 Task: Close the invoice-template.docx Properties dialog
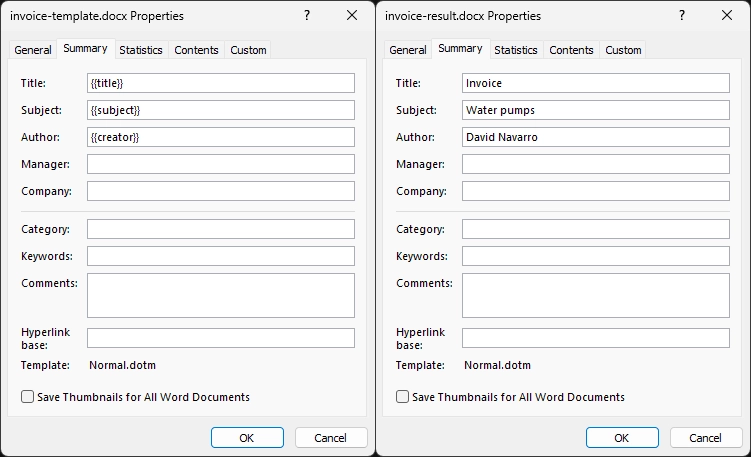click(x=352, y=15)
